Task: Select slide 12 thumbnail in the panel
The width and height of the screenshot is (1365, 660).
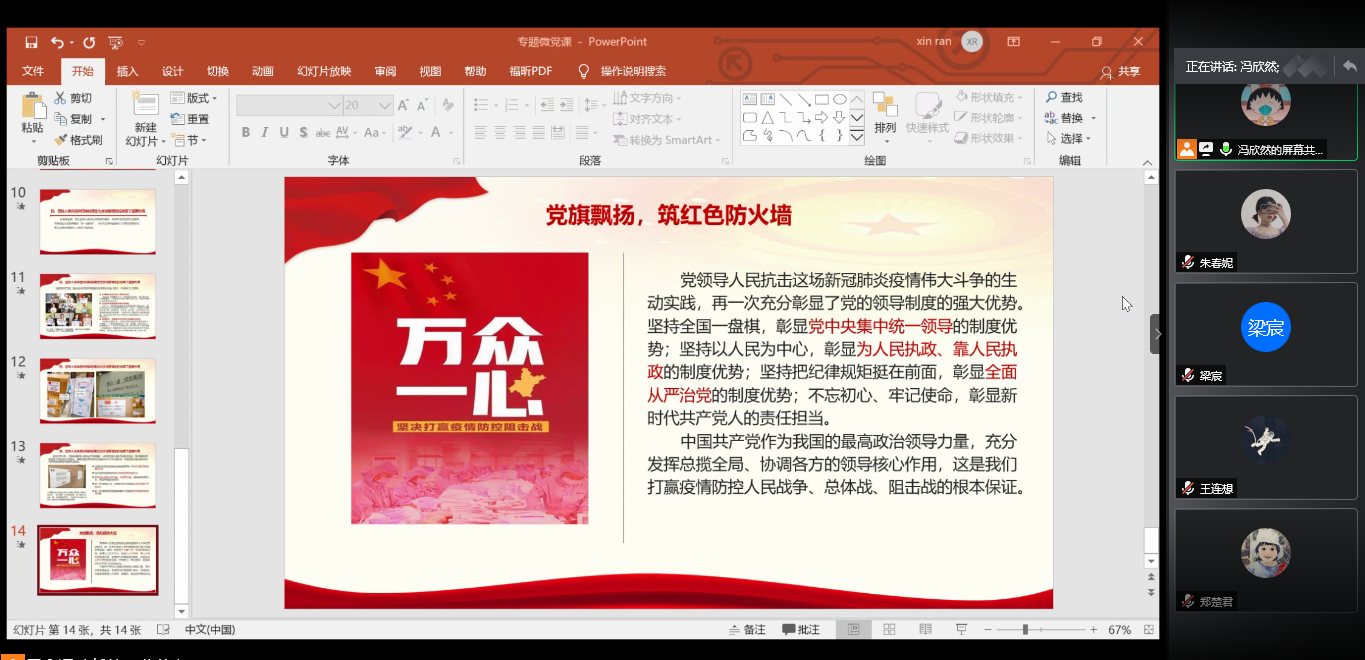Action: pos(98,391)
